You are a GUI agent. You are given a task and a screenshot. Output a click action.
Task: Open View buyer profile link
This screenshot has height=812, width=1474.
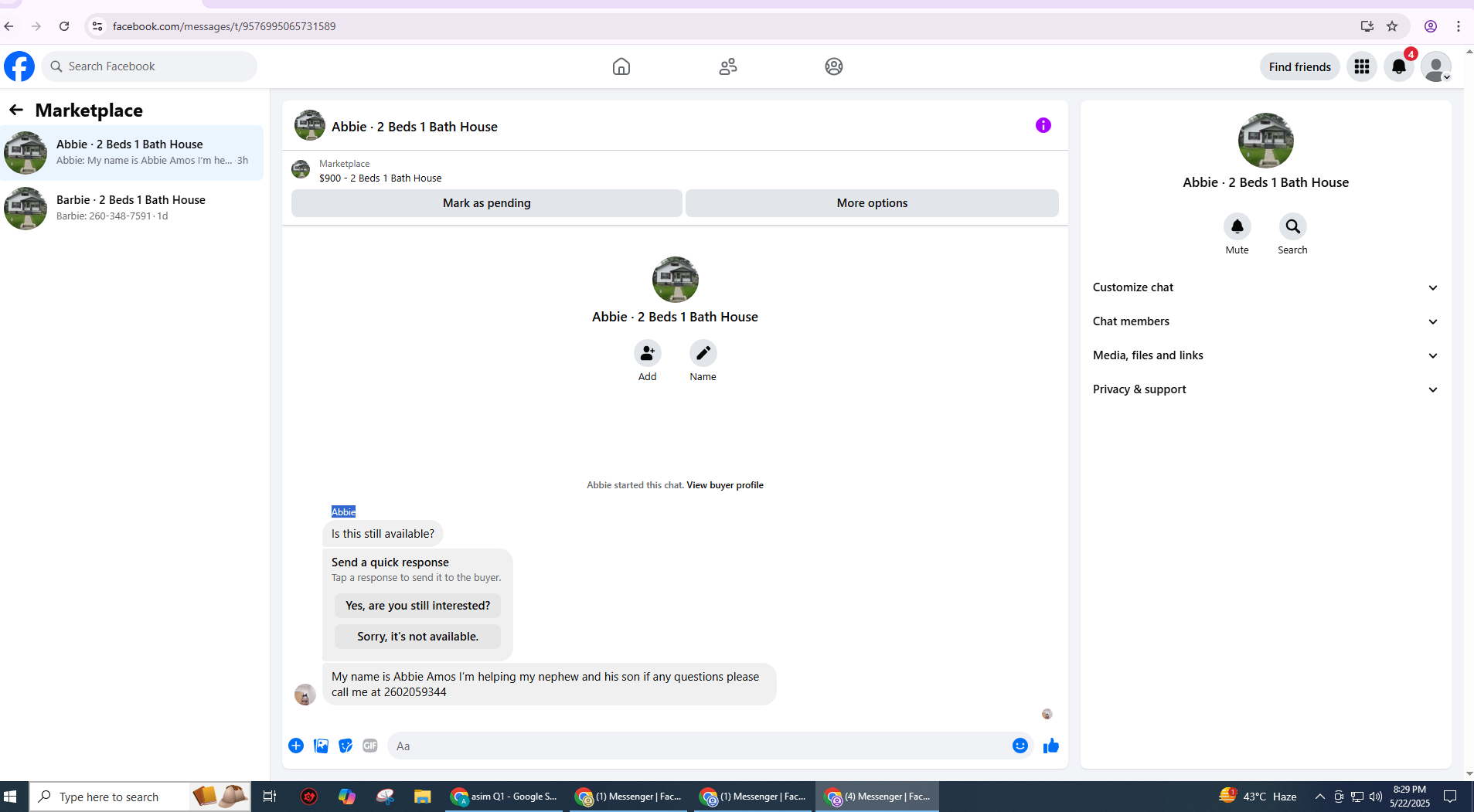coord(725,485)
